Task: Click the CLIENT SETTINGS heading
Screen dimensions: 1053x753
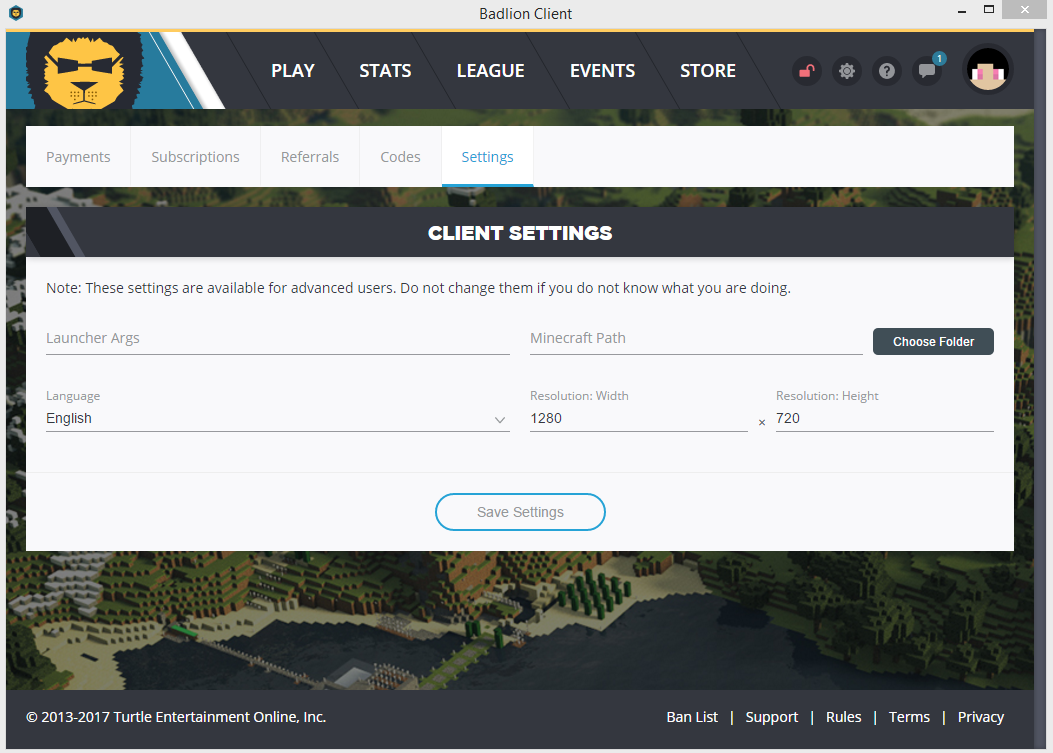Action: pyautogui.click(x=520, y=233)
